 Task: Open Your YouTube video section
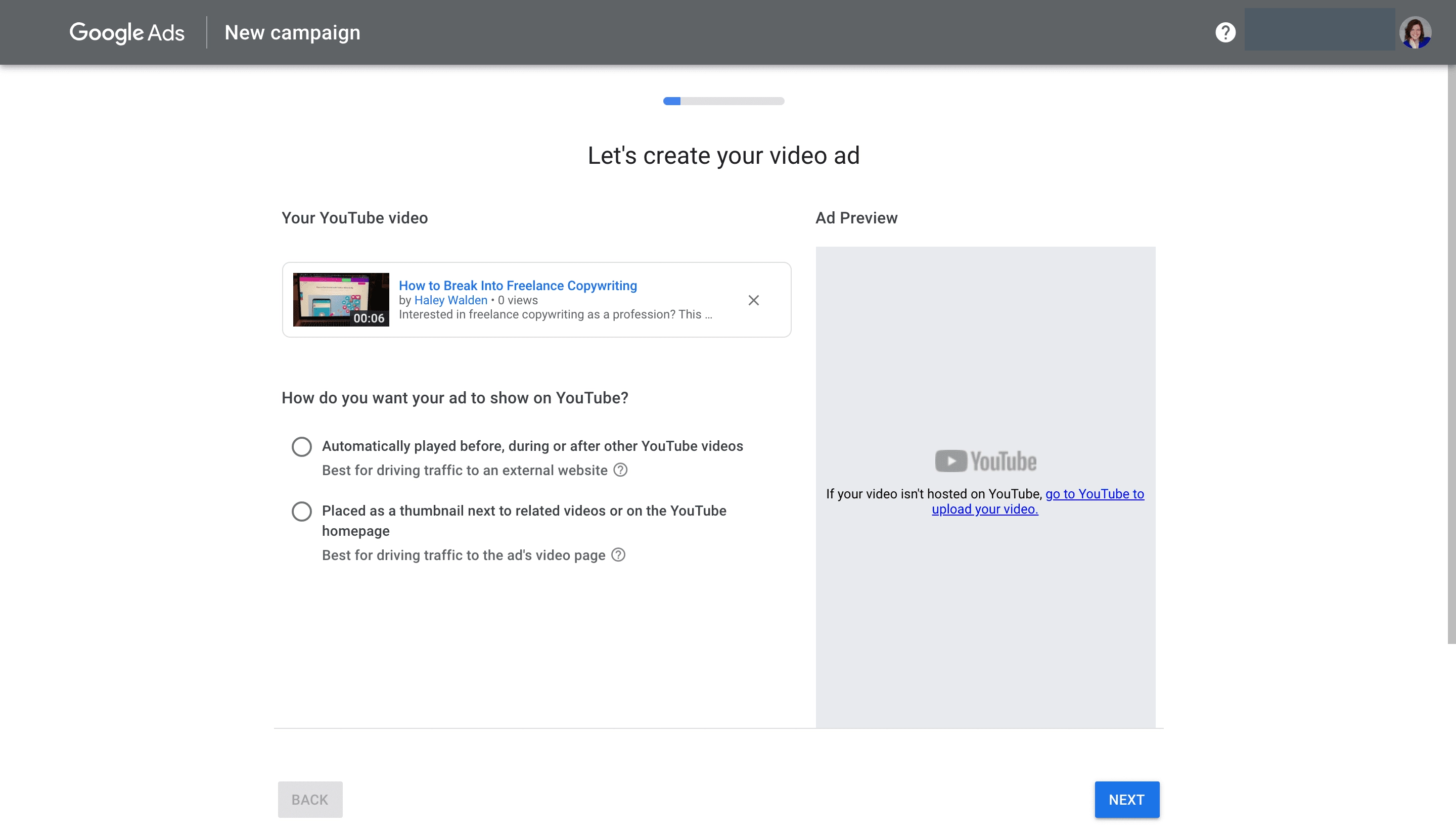354,218
